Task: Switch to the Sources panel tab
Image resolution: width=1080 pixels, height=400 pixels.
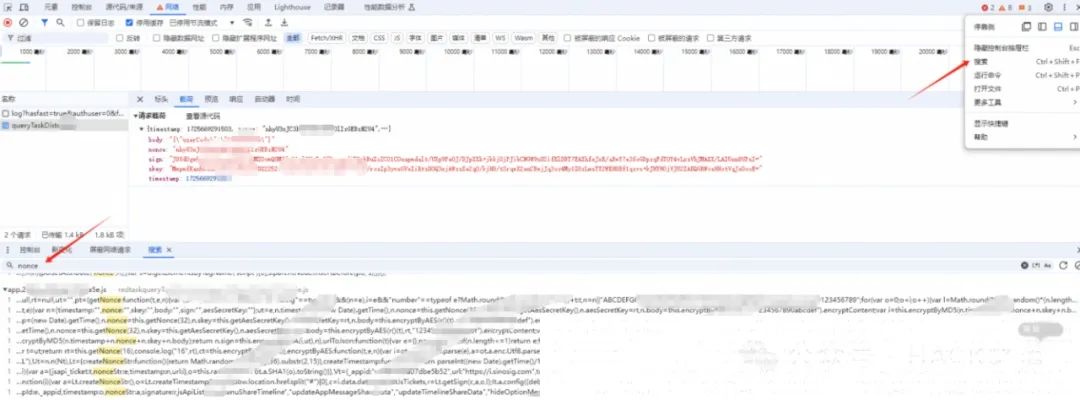Action: pyautogui.click(x=124, y=7)
